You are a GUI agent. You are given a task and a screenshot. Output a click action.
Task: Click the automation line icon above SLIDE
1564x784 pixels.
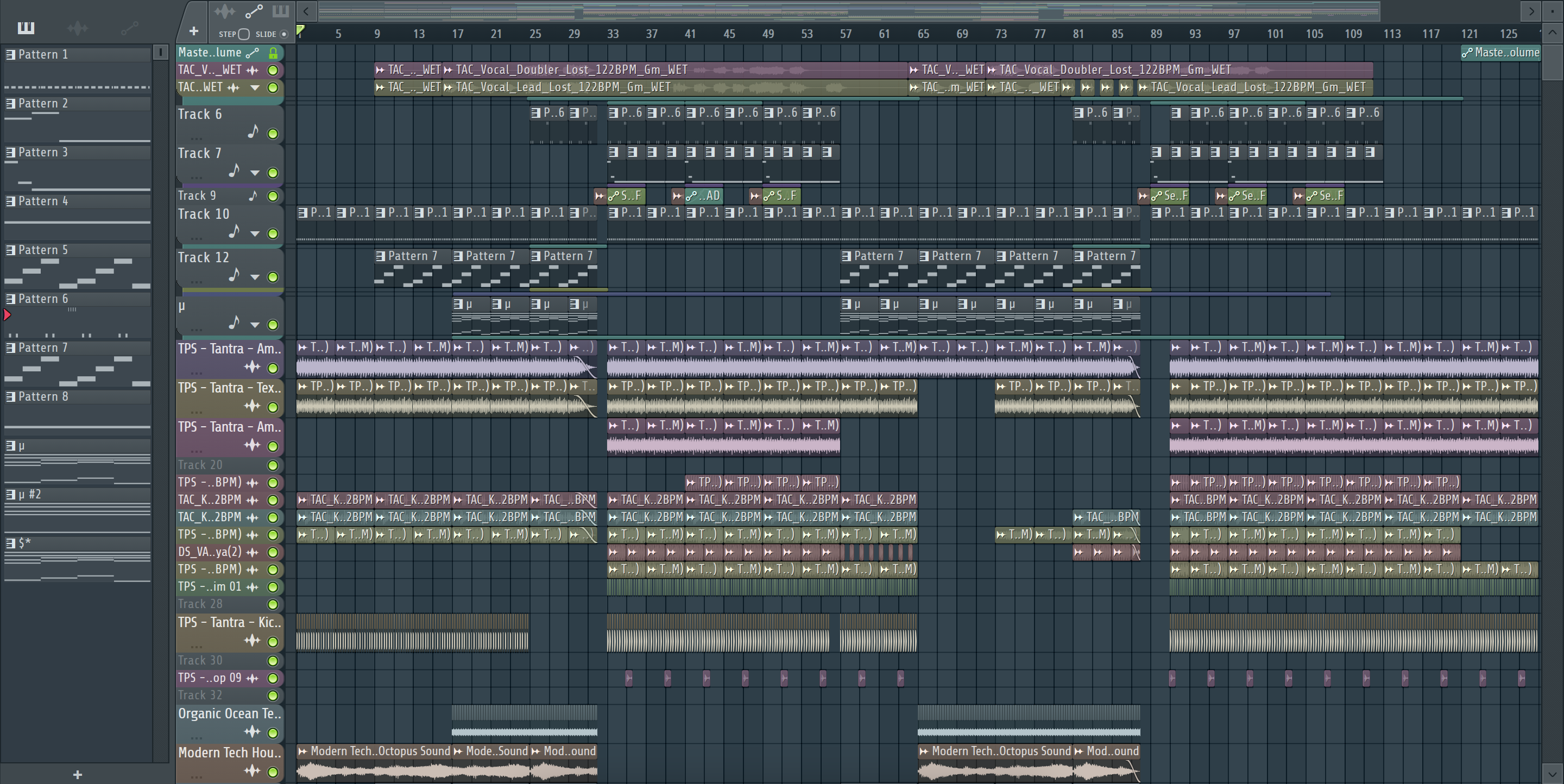[254, 11]
